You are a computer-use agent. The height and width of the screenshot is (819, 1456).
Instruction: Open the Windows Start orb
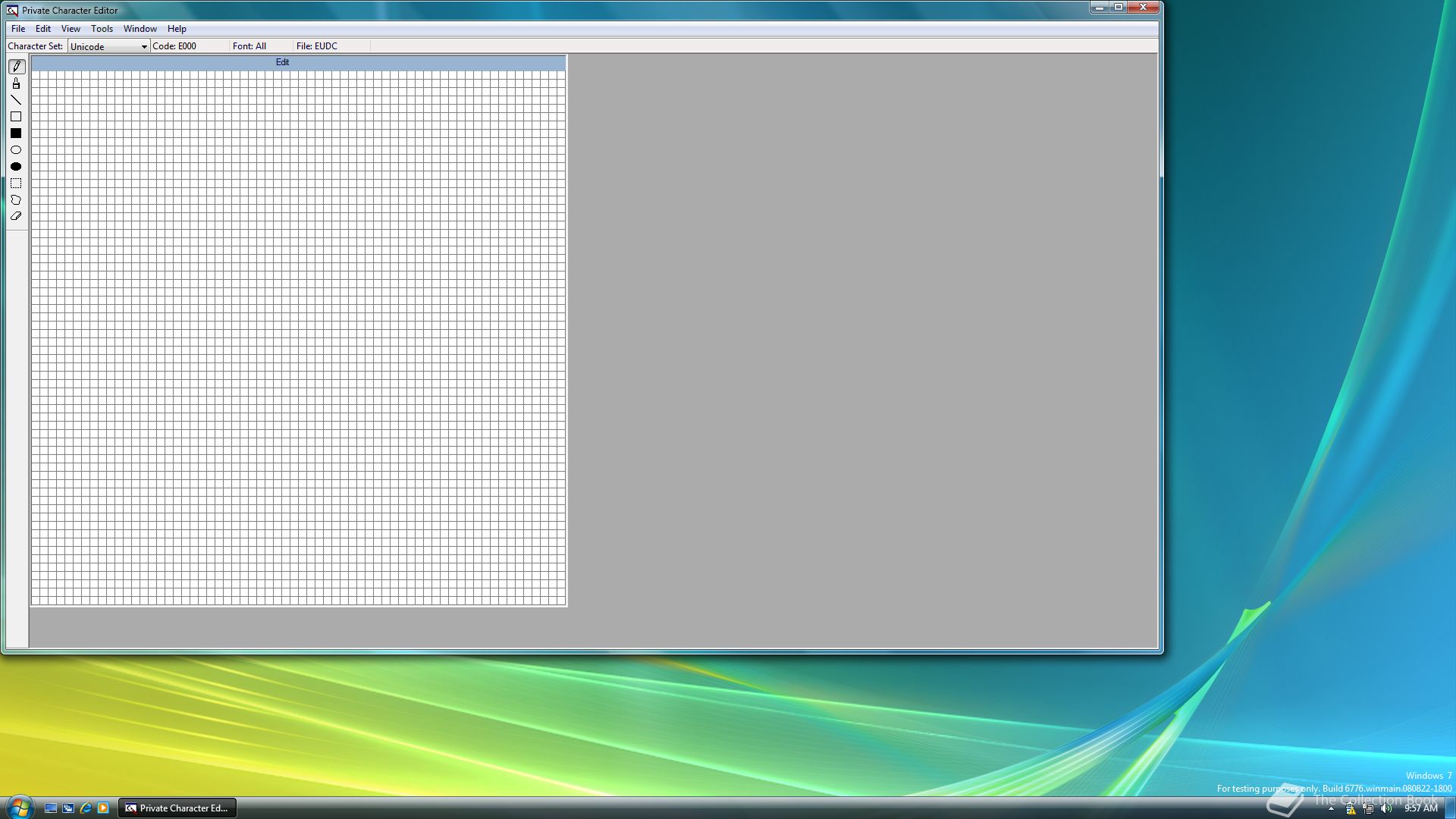(x=19, y=808)
